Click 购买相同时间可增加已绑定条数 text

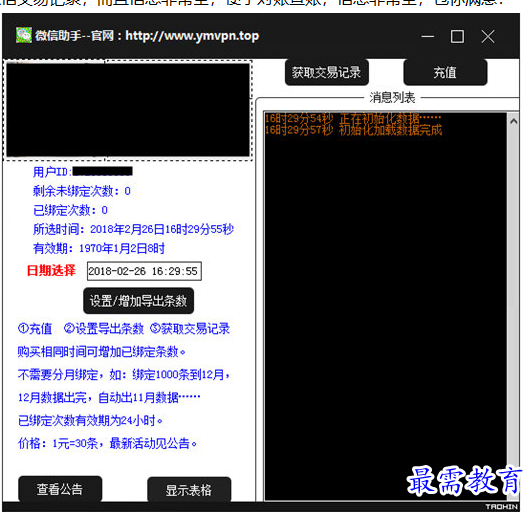click(x=102, y=352)
